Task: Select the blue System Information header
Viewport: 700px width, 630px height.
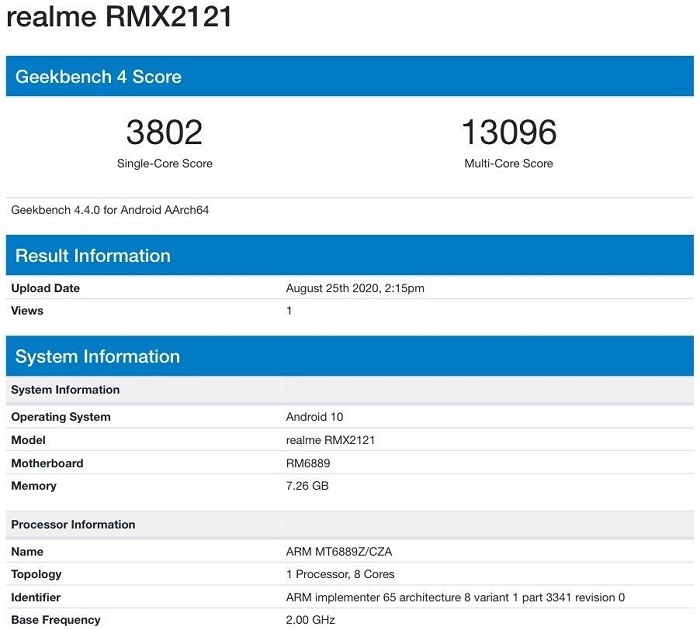Action: (97, 357)
